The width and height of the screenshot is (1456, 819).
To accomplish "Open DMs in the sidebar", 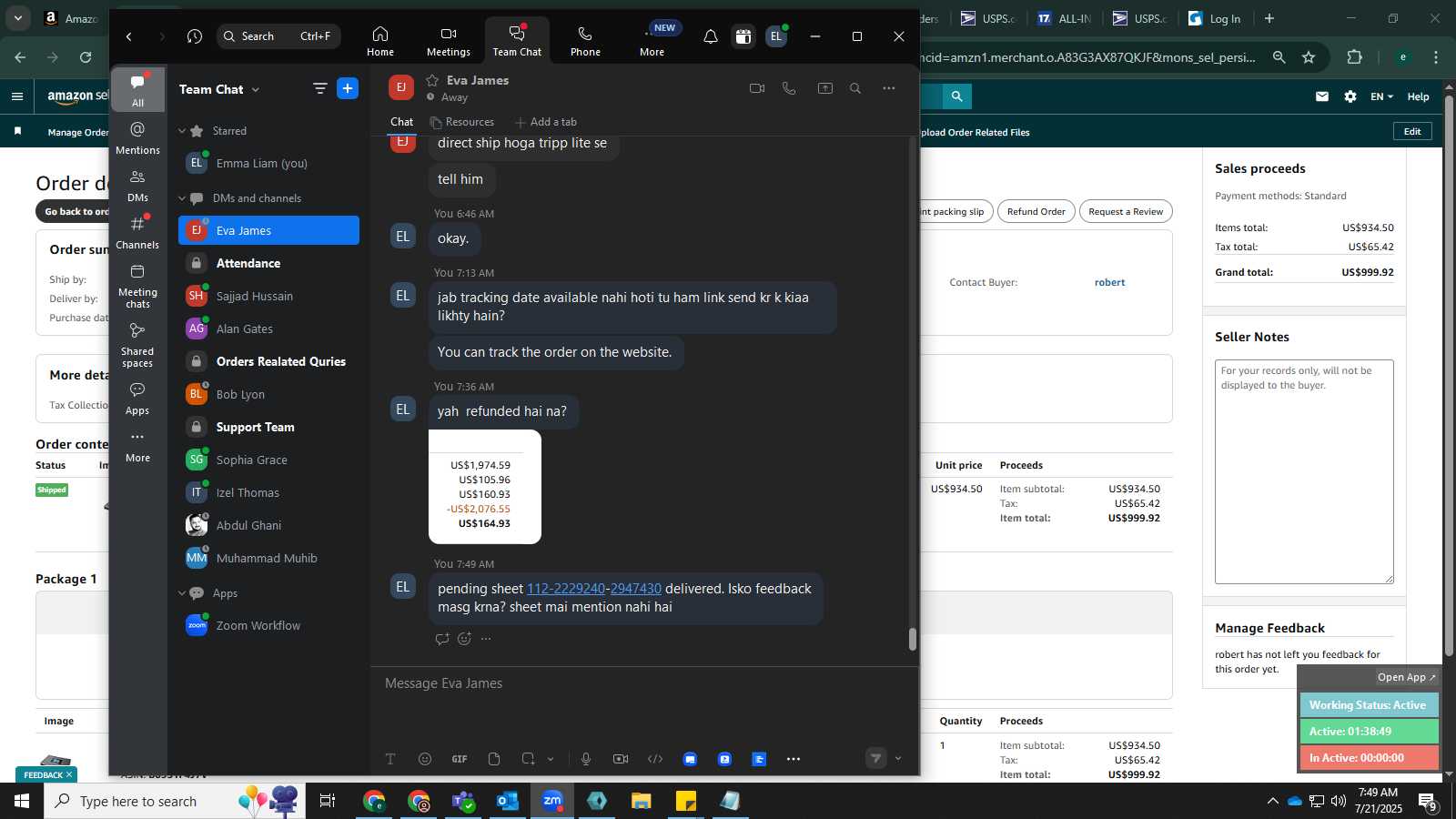I will [137, 185].
